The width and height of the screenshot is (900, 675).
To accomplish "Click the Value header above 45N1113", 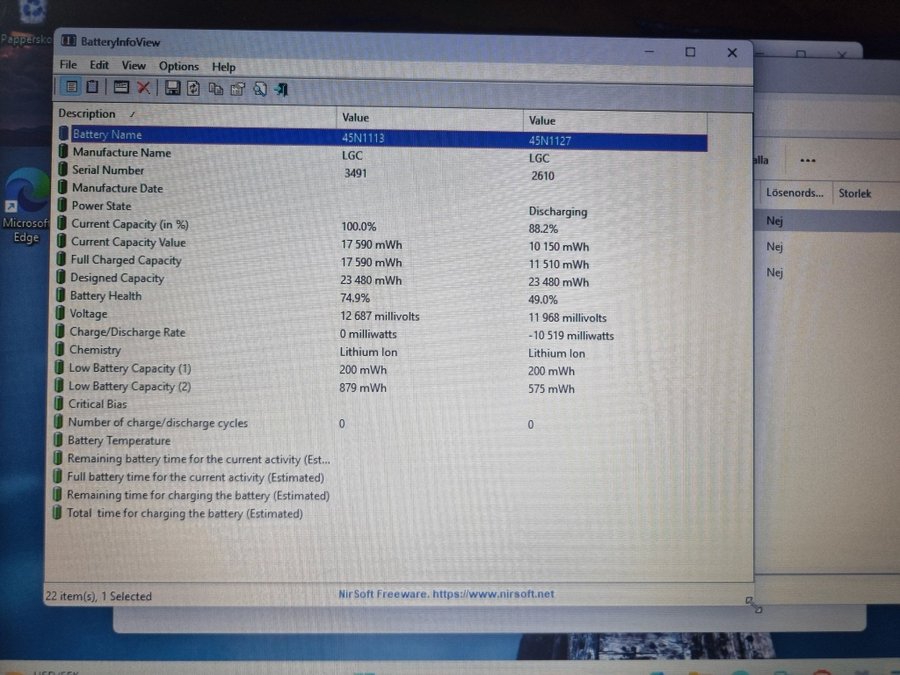I will (429, 118).
